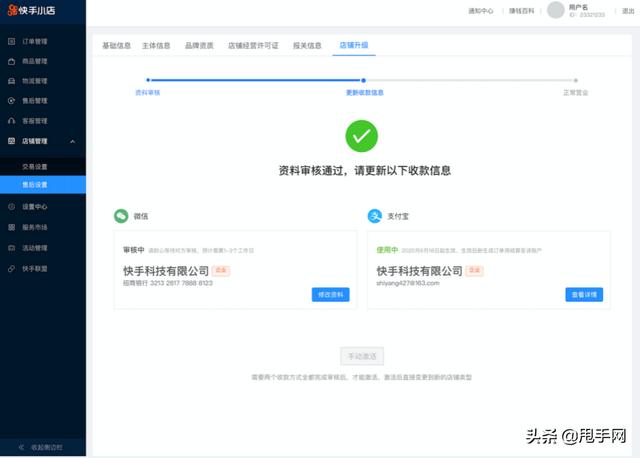
Task: Switch to the 店铺经营许可证 tab
Action: pyautogui.click(x=253, y=45)
